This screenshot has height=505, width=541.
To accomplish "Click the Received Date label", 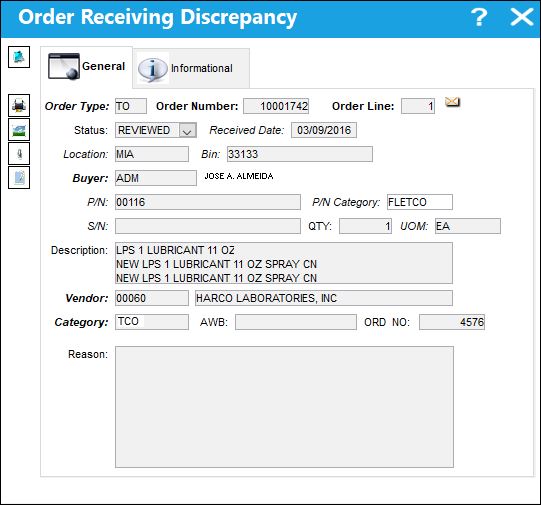I will 247,130.
